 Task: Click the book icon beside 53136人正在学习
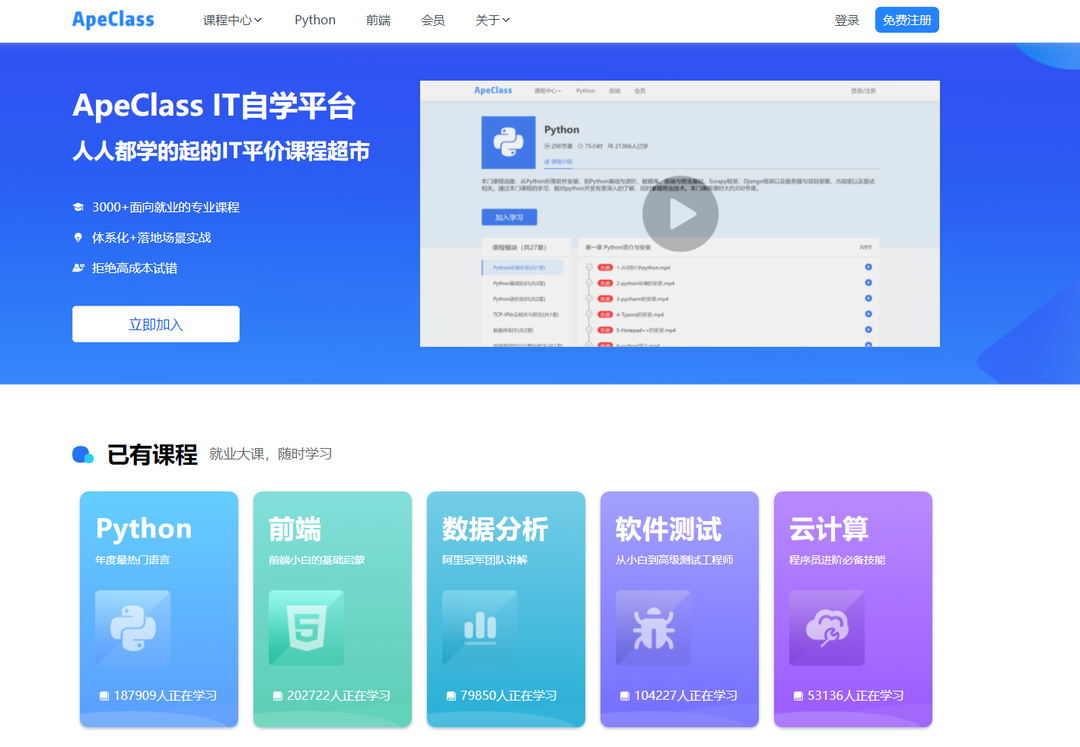point(798,696)
